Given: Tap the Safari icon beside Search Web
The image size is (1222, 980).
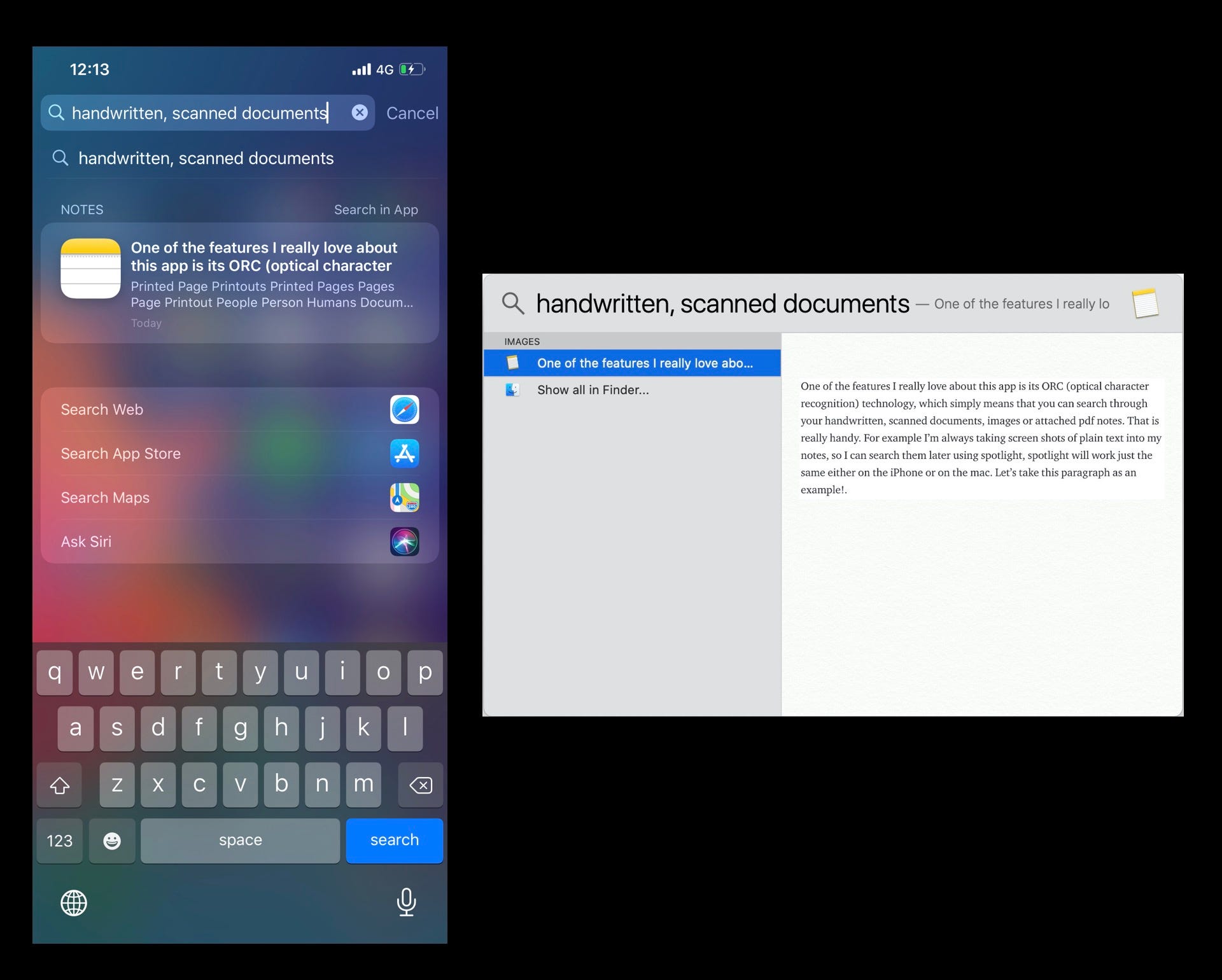Looking at the screenshot, I should [x=404, y=409].
